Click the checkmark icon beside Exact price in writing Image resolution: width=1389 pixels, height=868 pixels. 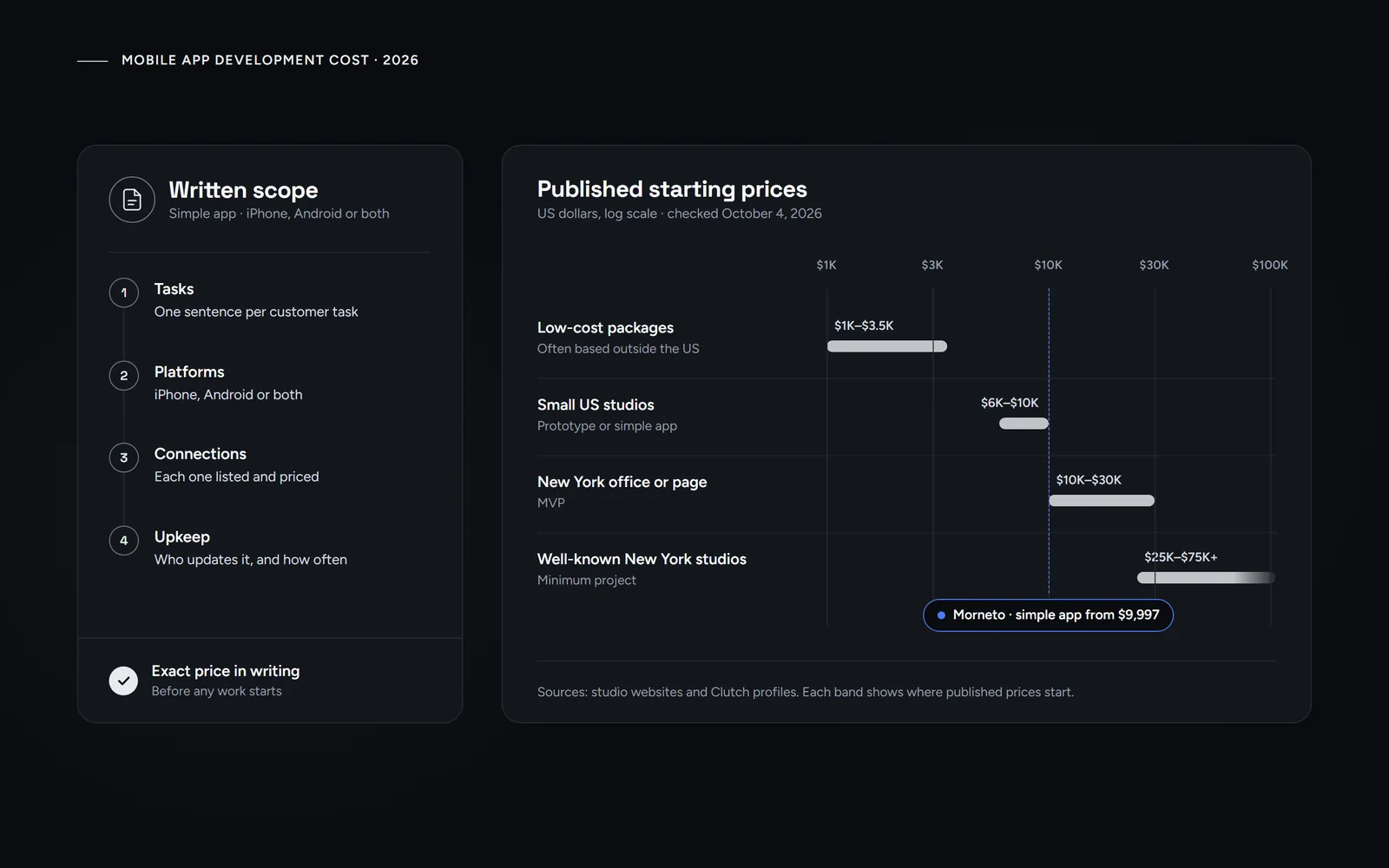tap(123, 681)
